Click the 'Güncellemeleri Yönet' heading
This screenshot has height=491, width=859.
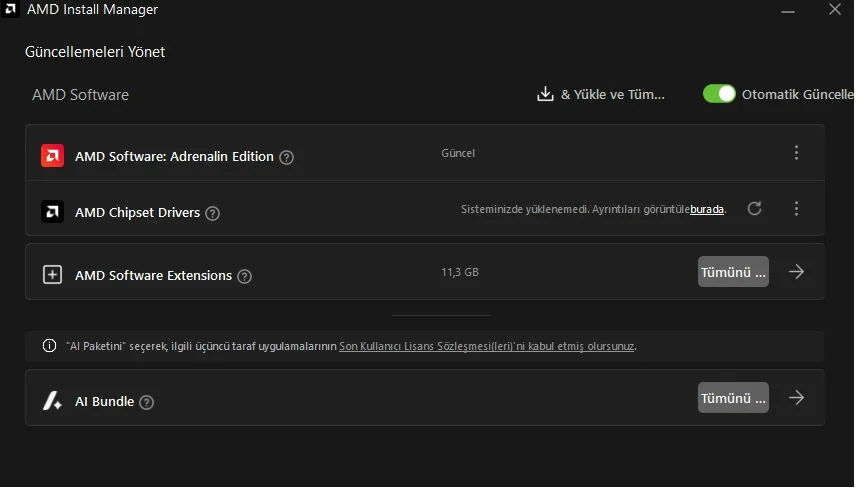point(95,52)
